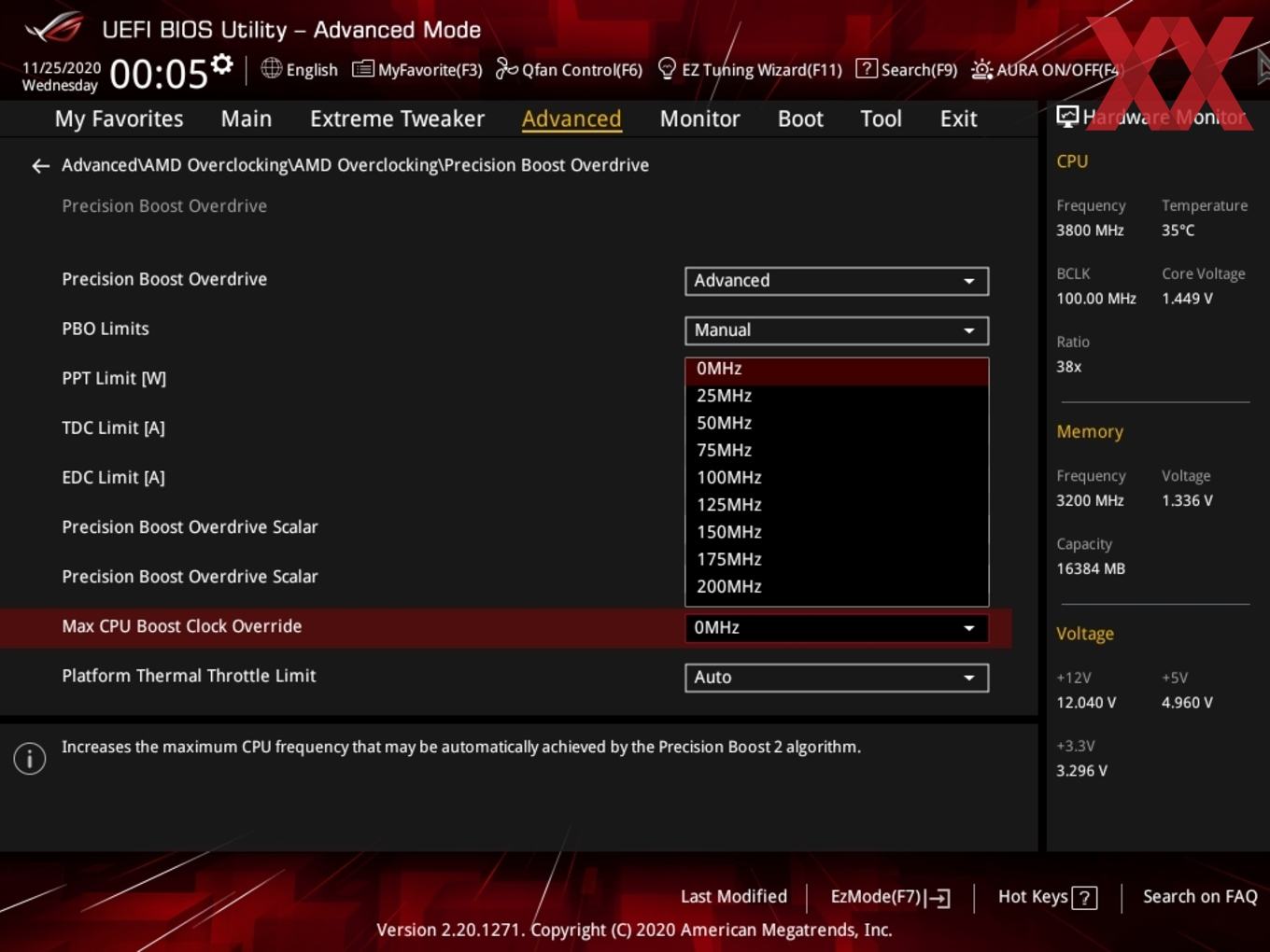Click the Hot Keys question mark icon
Image resolution: width=1270 pixels, height=952 pixels.
1084,898
